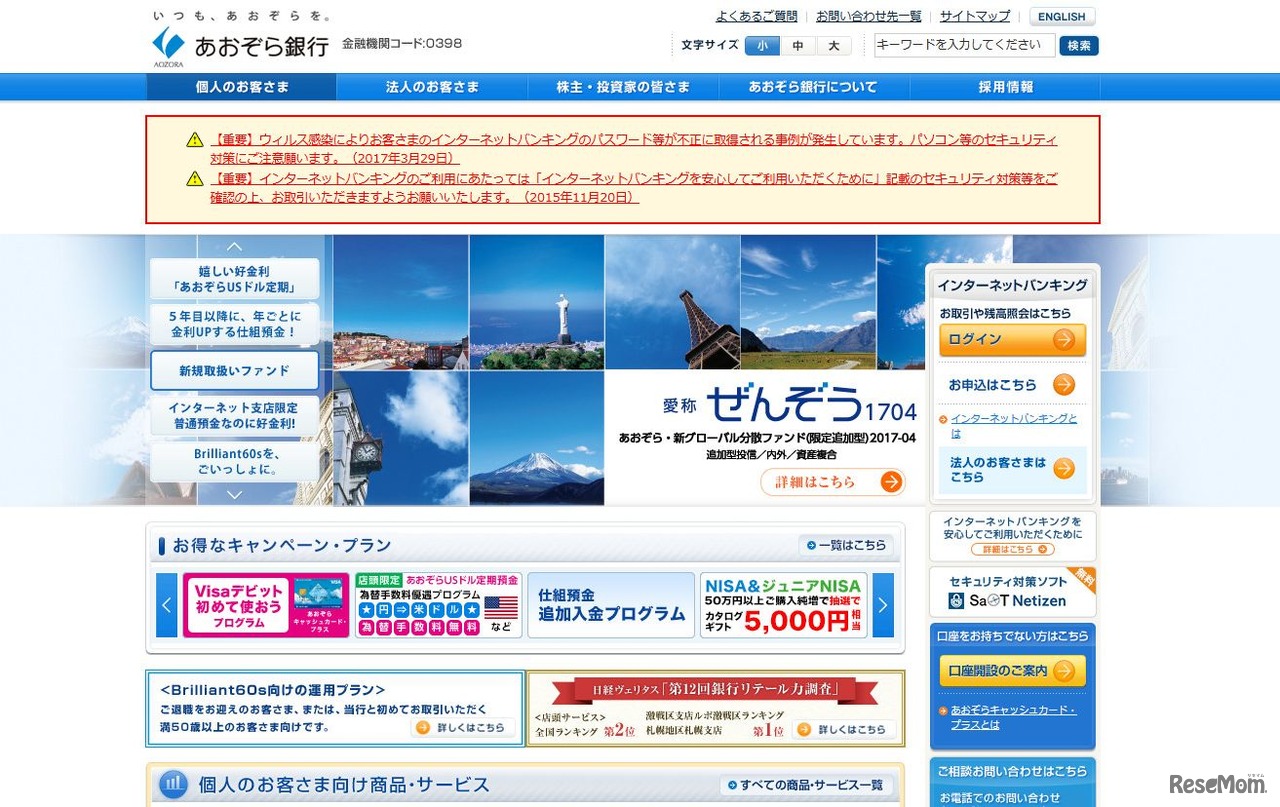Viewport: 1280px width, 807px height.
Task: Click 詳しくはこちら in the Brilliant60s plan box
Action: [x=462, y=728]
